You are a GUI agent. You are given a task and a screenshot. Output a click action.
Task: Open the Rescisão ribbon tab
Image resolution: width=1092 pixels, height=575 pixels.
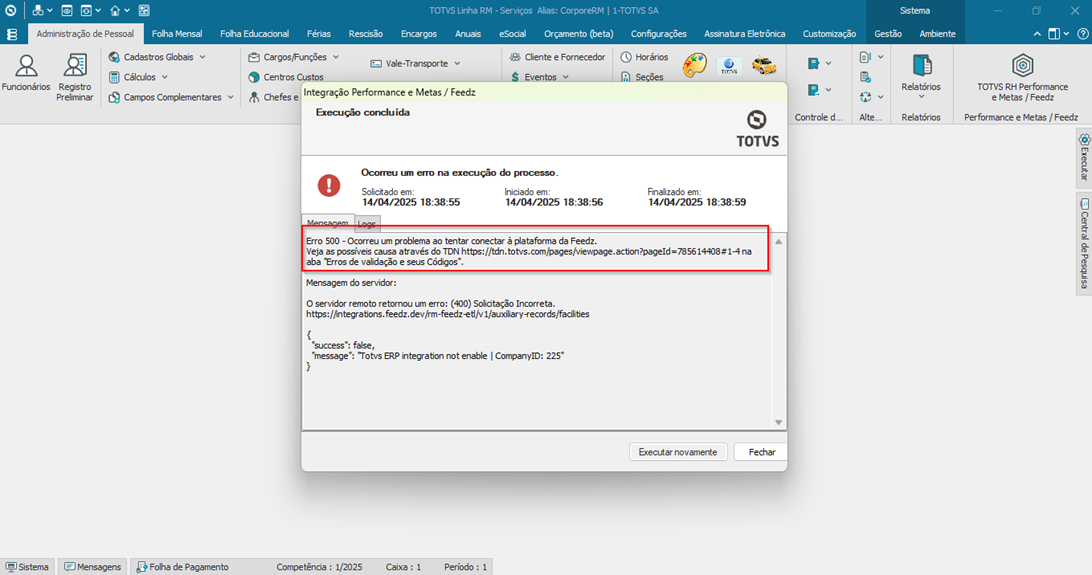coord(366,33)
